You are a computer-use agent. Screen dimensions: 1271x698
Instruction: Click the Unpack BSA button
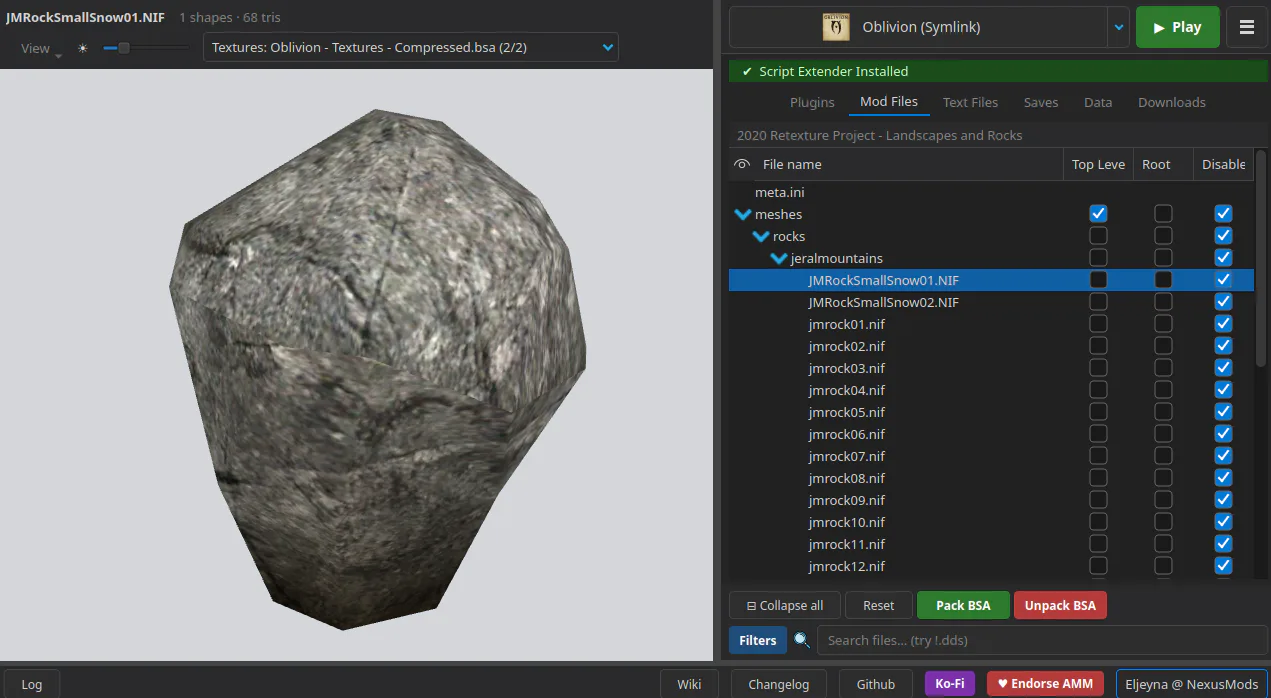[x=1060, y=605]
